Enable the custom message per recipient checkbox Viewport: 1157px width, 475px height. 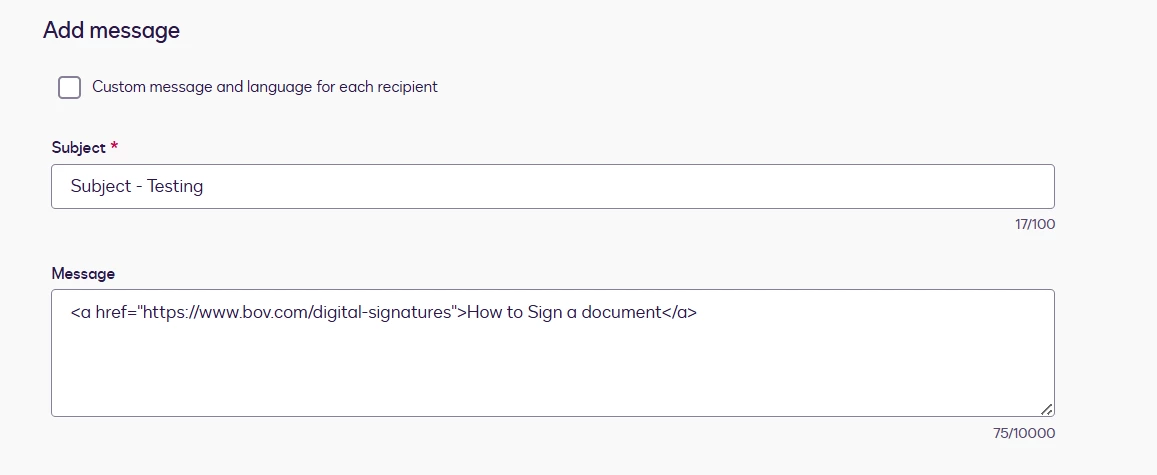click(x=69, y=87)
